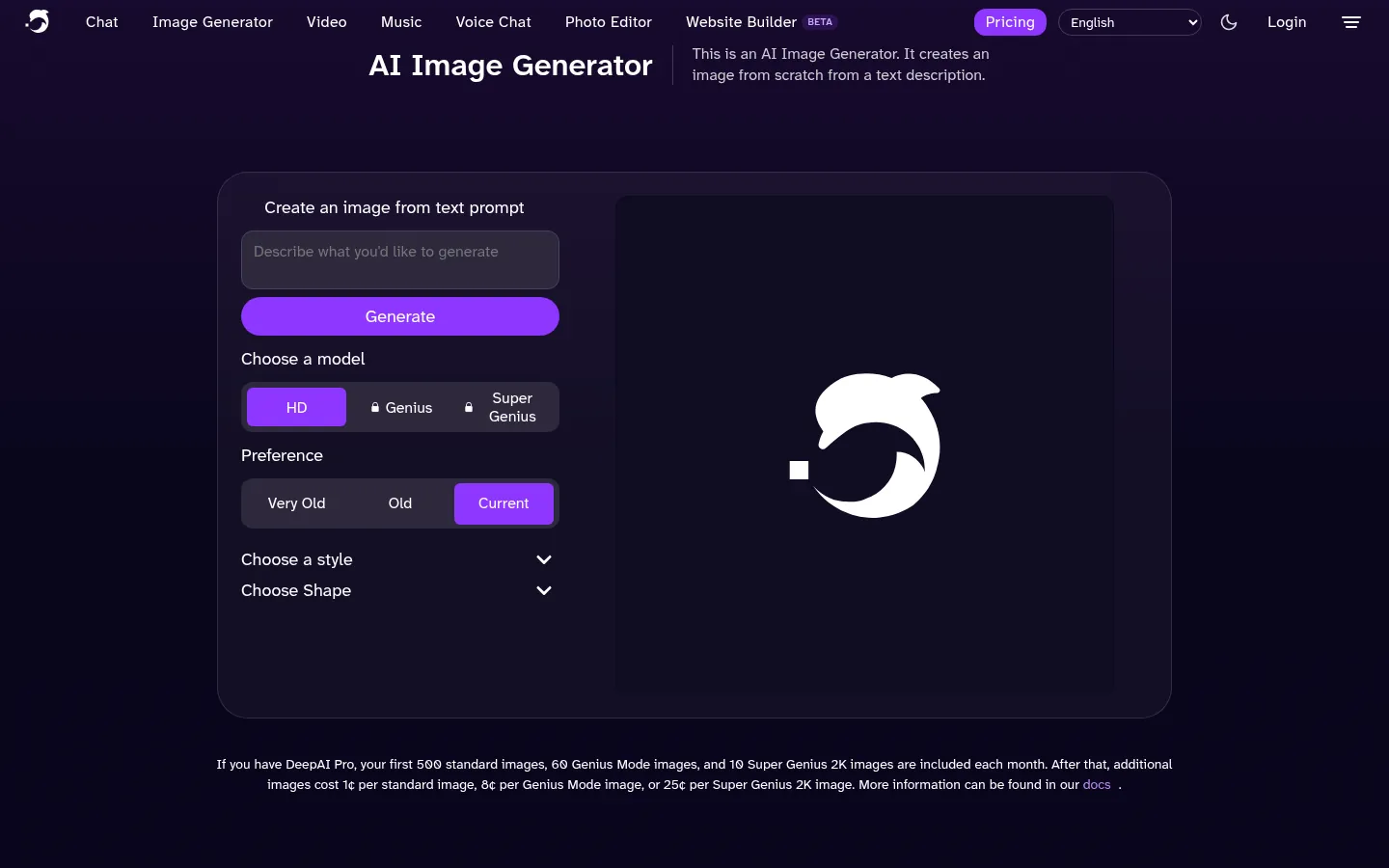Toggle dark mode with the moon icon
Image resolution: width=1389 pixels, height=868 pixels.
tap(1229, 22)
